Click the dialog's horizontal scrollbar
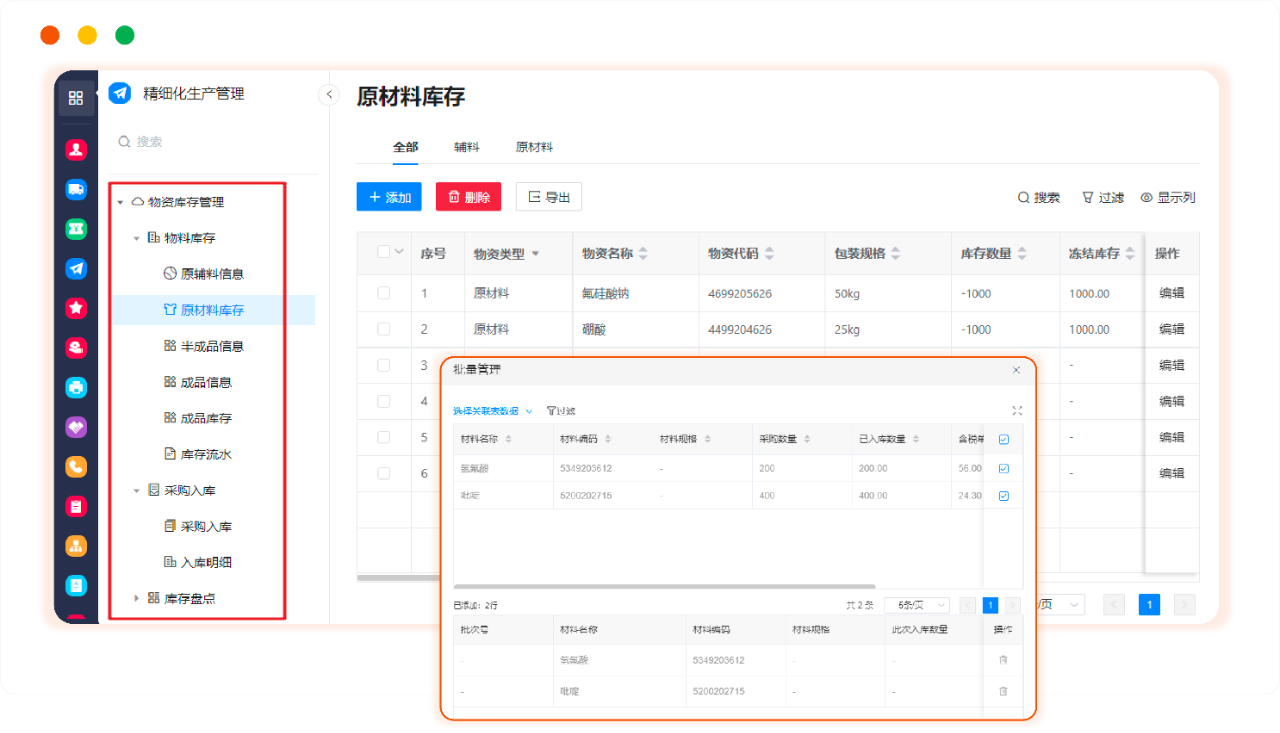 tap(665, 586)
